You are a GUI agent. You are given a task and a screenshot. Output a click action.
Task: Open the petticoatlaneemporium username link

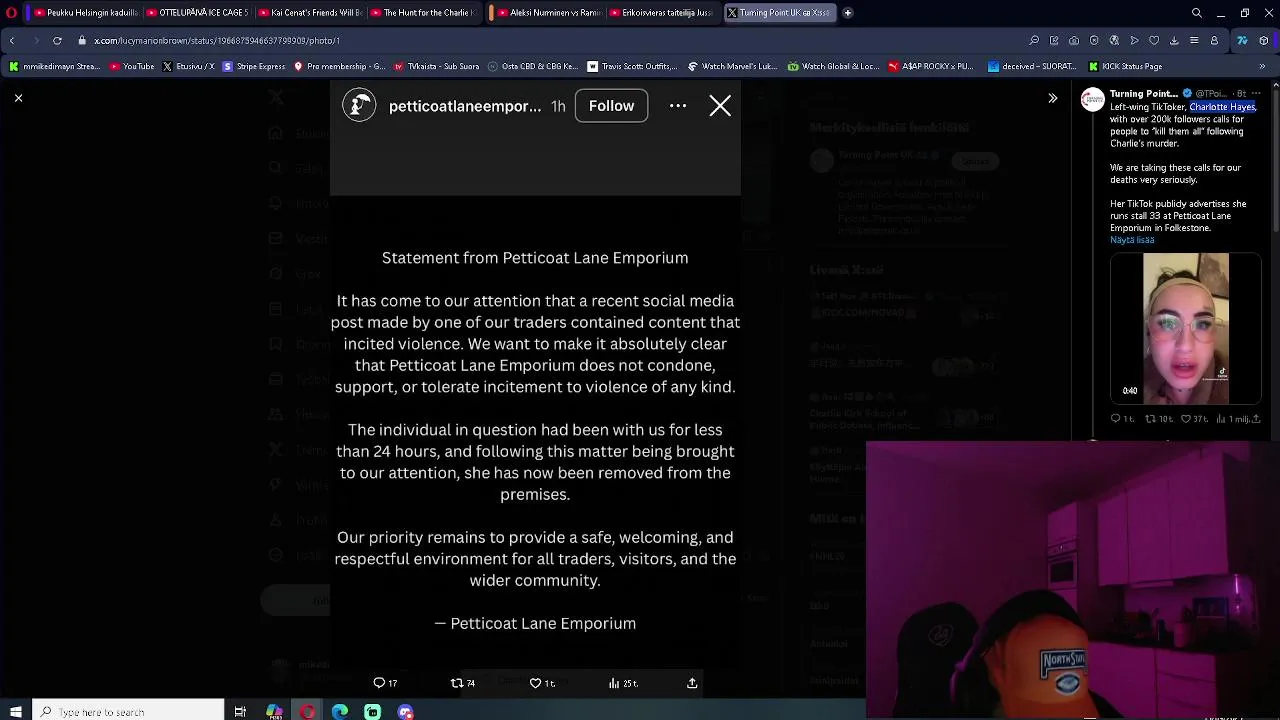[x=465, y=106]
